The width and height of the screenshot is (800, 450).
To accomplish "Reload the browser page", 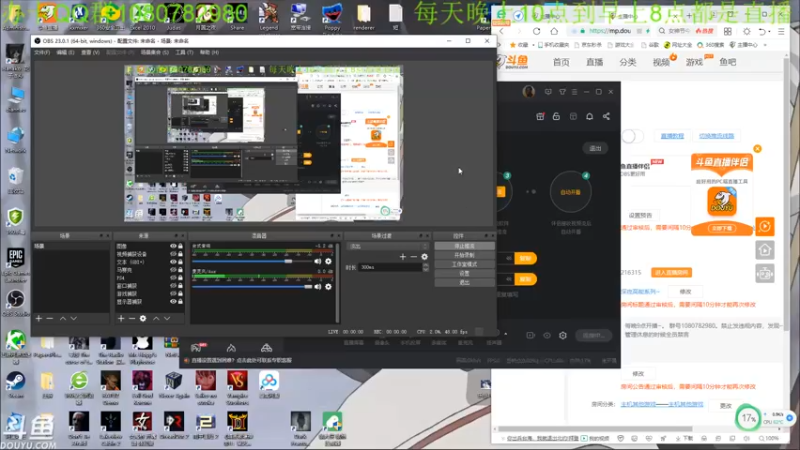I will click(x=537, y=31).
